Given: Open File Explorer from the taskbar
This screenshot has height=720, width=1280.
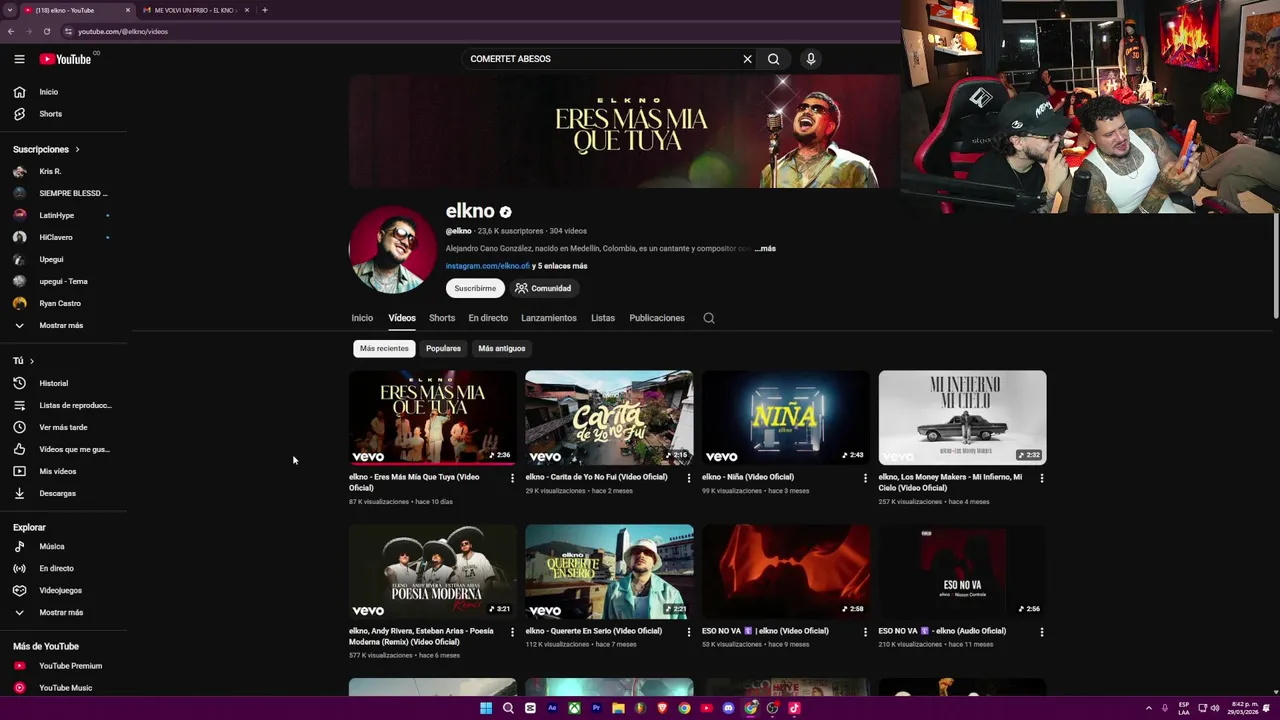Looking at the screenshot, I should (x=618, y=708).
